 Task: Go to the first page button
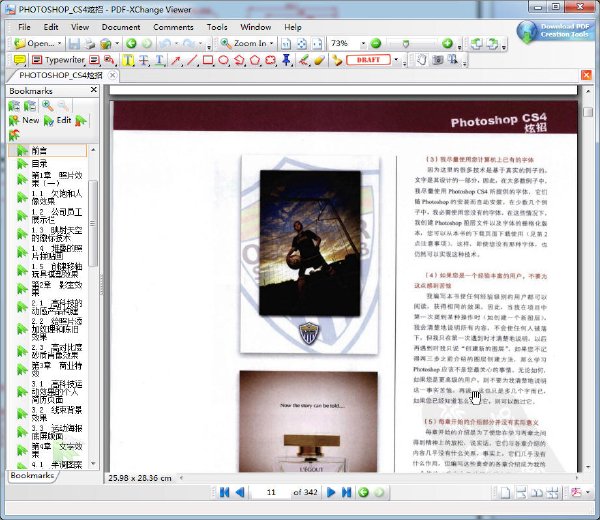224,492
